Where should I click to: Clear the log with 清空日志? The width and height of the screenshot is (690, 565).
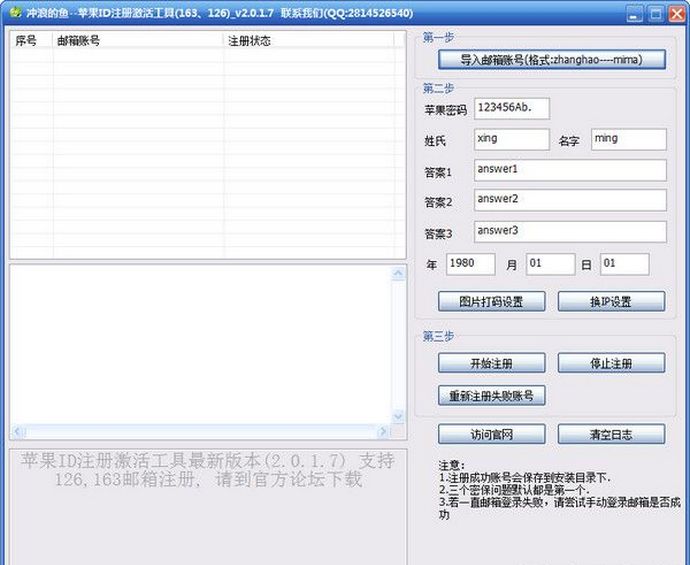(611, 434)
